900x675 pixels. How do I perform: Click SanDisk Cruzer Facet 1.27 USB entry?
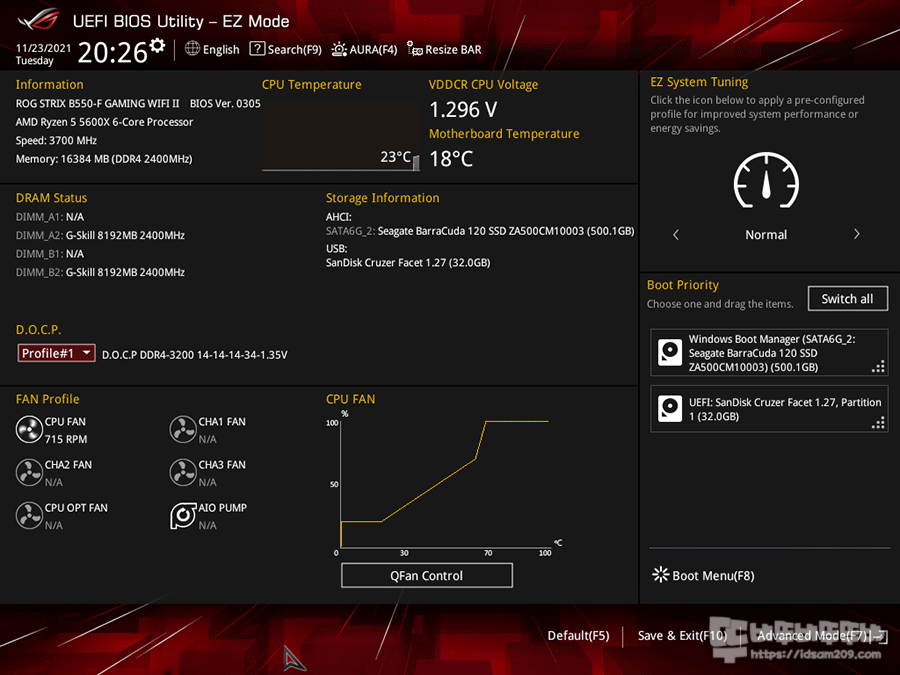[408, 262]
